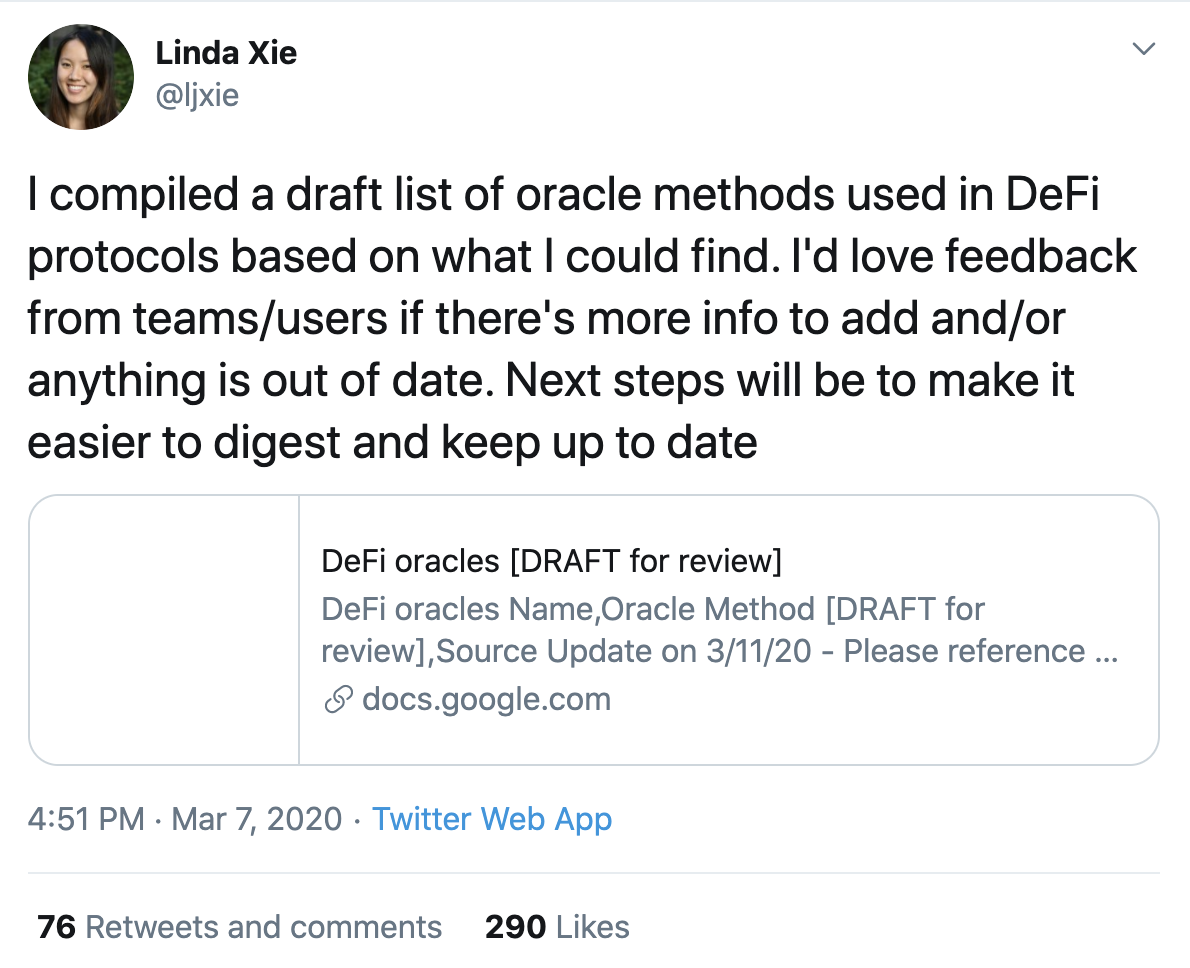Click the number 76 in retweet stats

pos(57,926)
